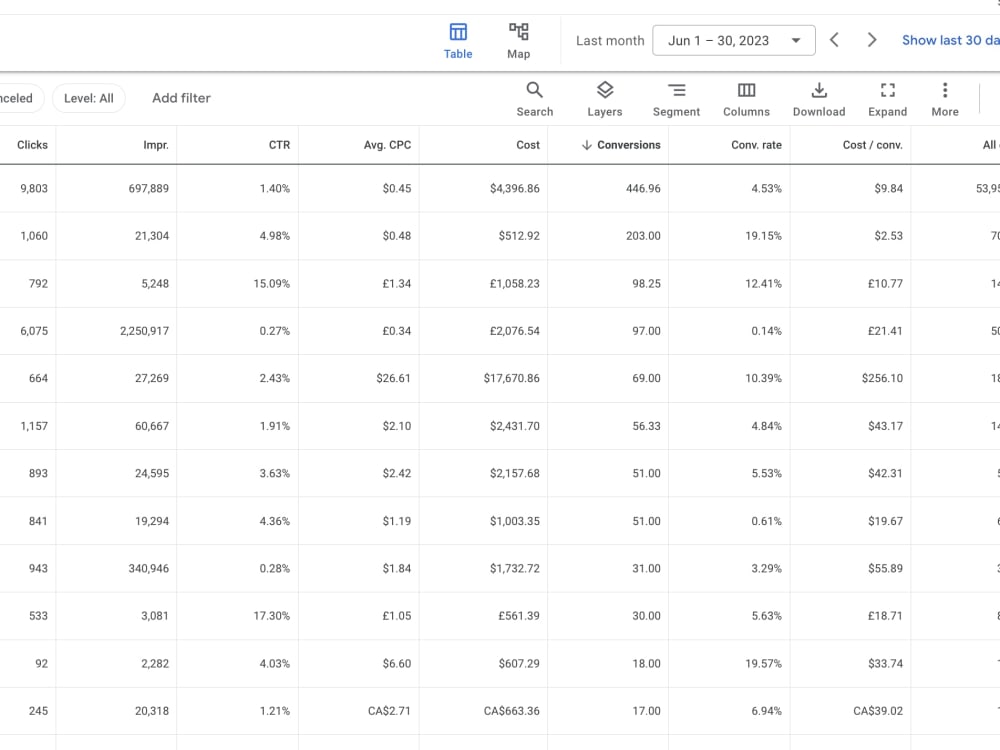Sort by Impr. column header

(156, 145)
